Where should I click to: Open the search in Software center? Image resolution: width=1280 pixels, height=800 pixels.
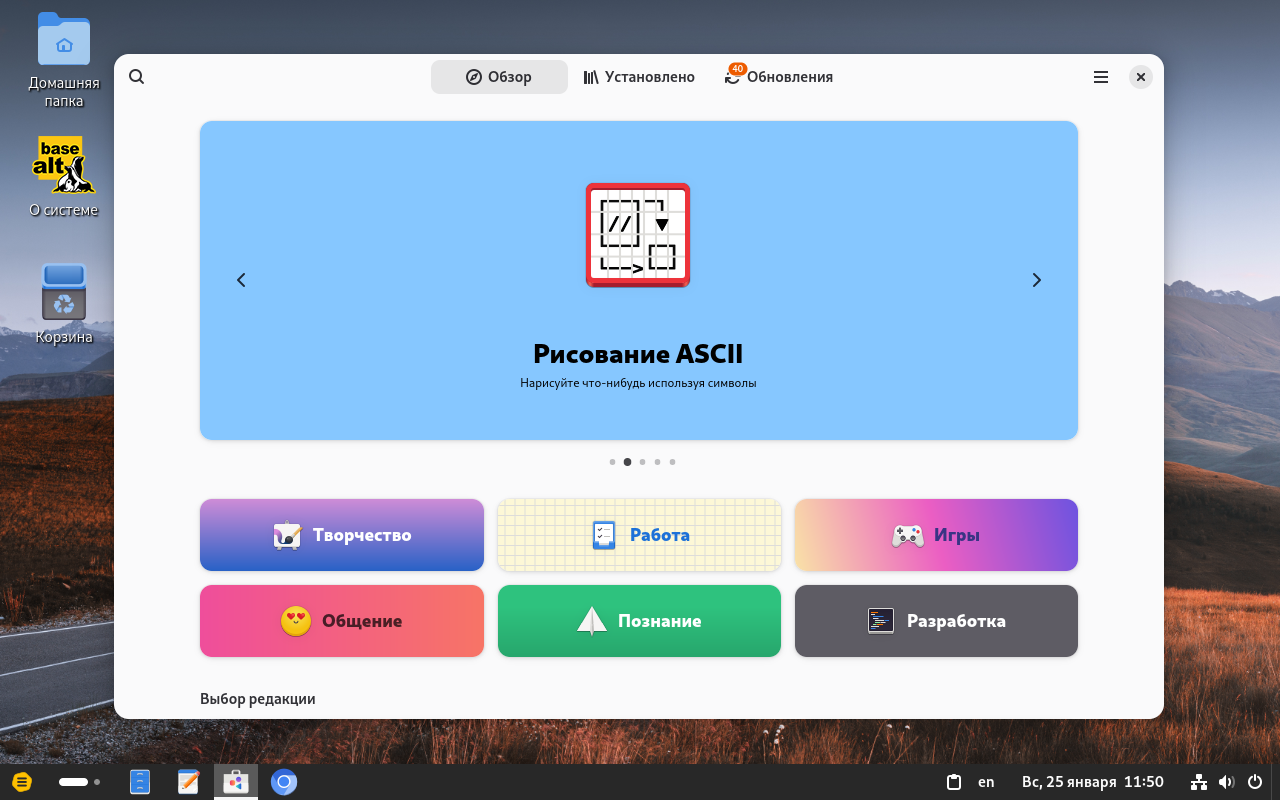[137, 76]
